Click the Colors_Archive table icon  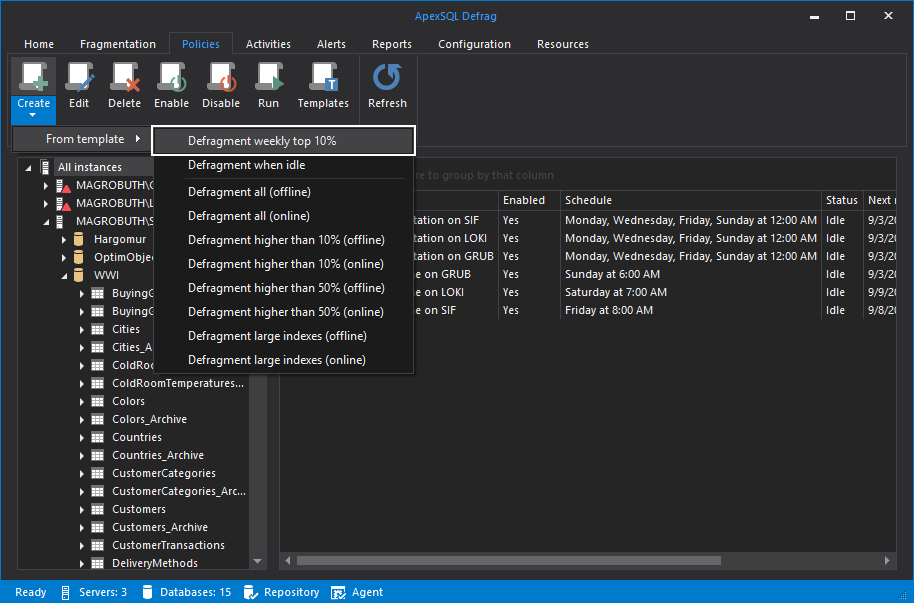pyautogui.click(x=98, y=419)
